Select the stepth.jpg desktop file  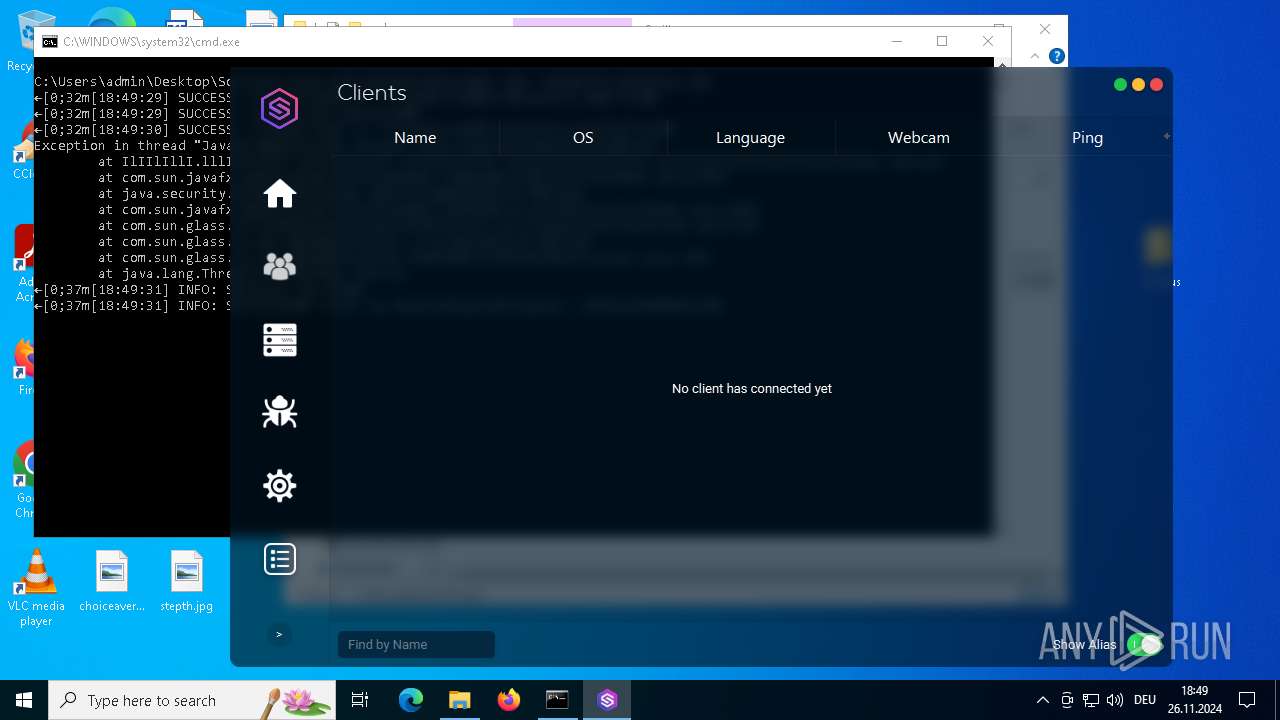click(187, 581)
